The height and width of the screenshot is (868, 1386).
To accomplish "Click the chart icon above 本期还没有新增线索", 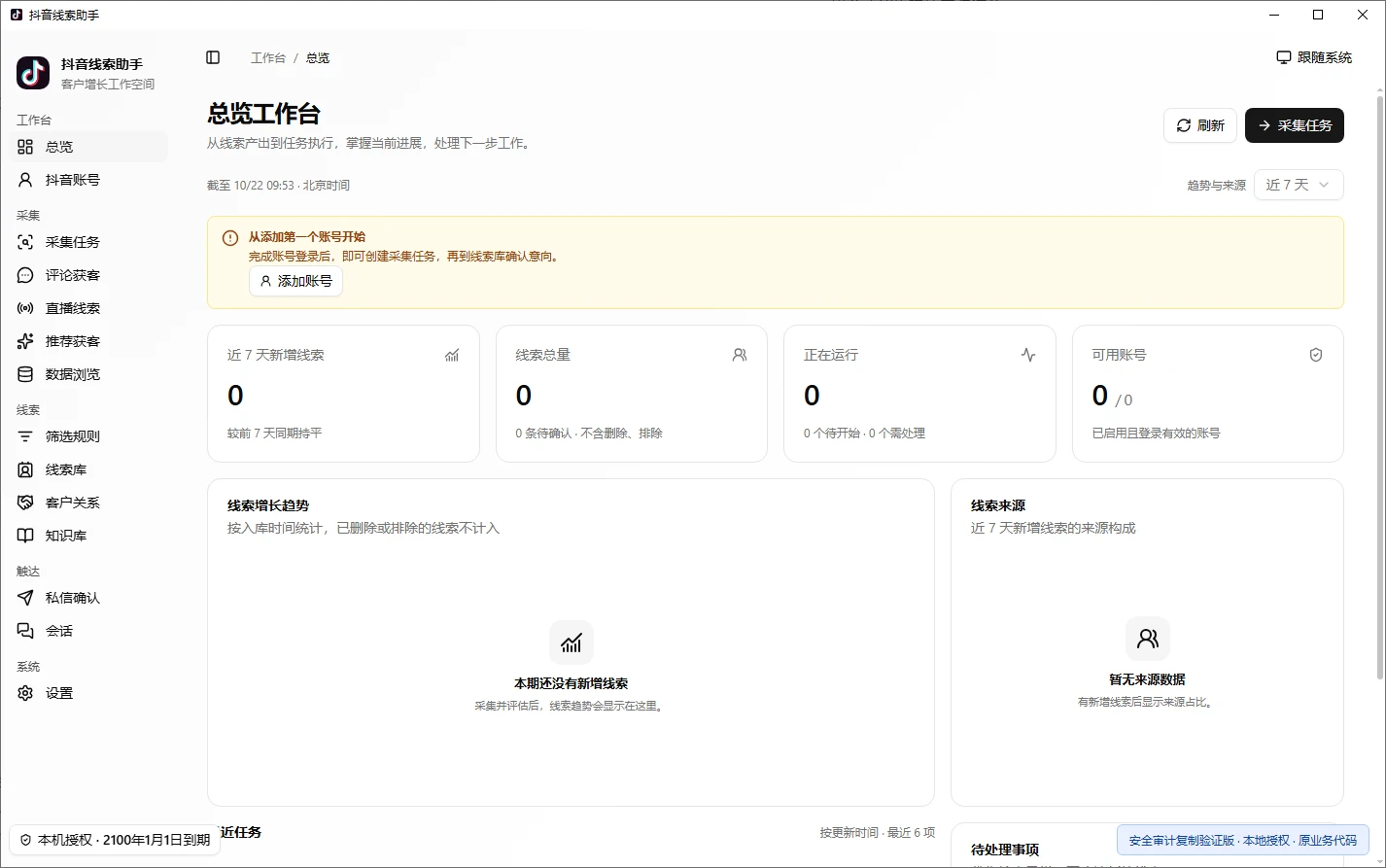I will click(571, 642).
